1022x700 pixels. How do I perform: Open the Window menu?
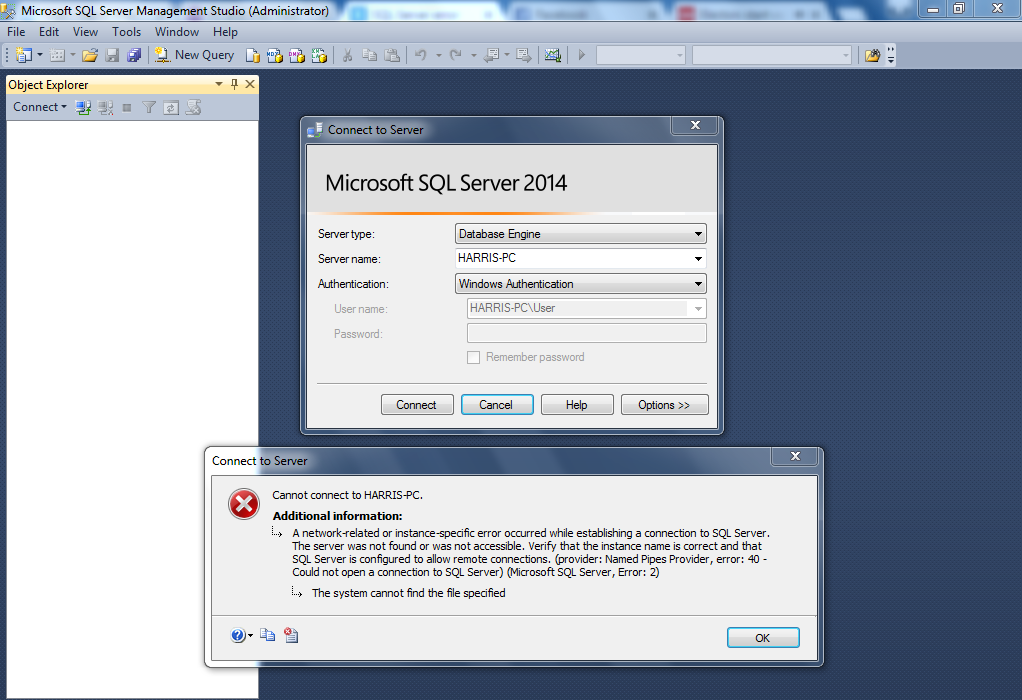177,32
